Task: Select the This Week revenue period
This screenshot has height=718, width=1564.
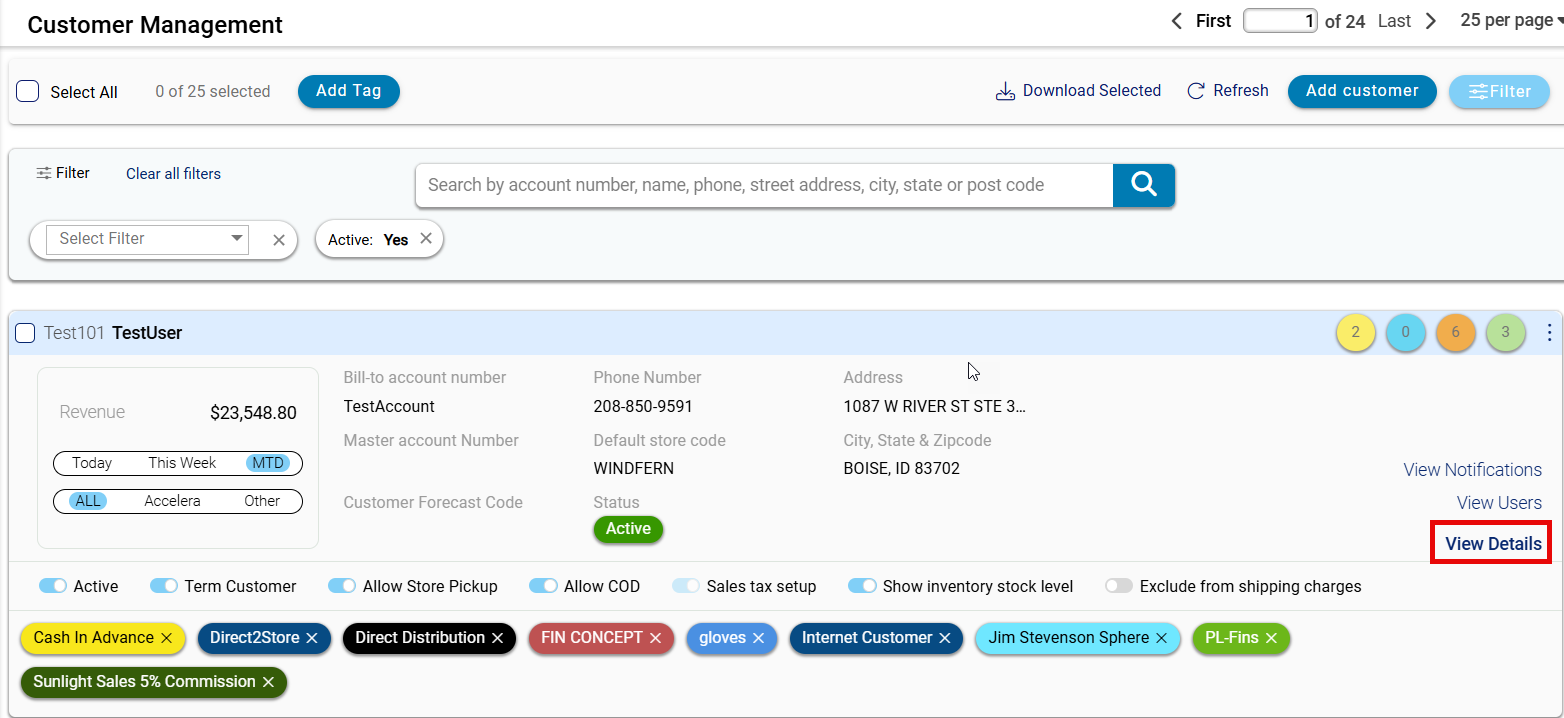Action: (182, 463)
